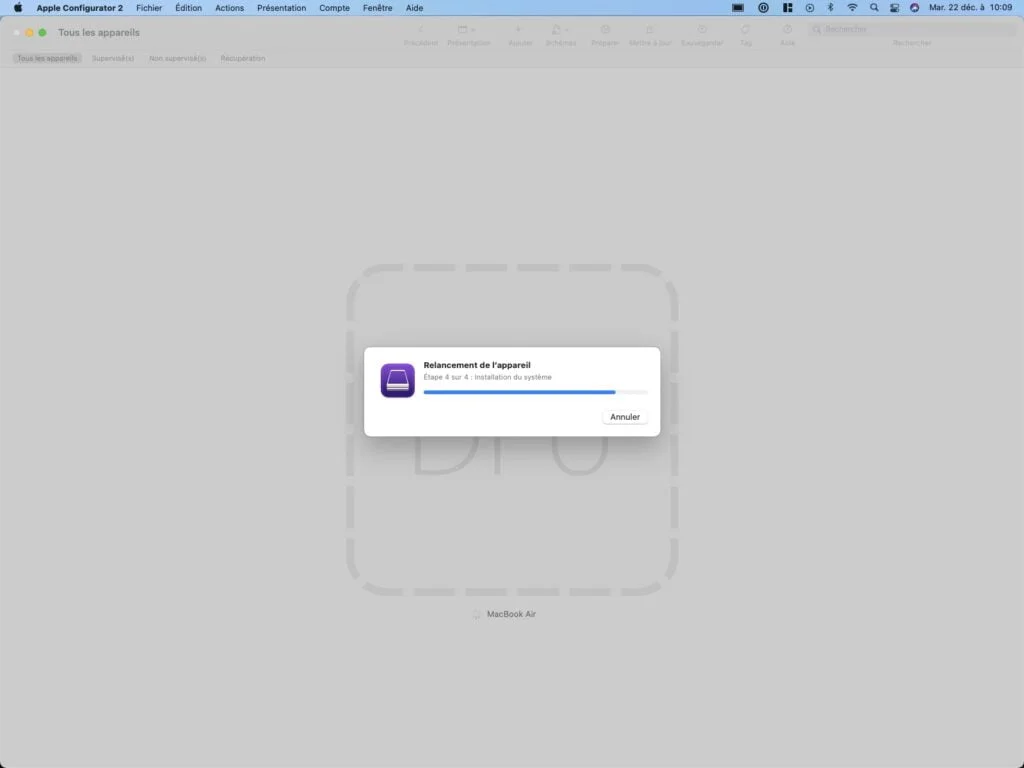
Task: Open the Fenêtre menu
Action: coord(377,8)
